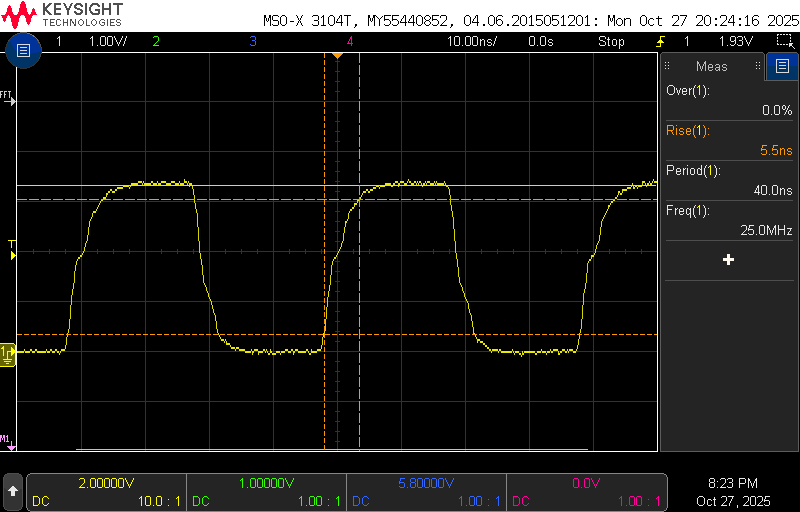The image size is (800, 512).
Task: Select the Meas sidebar tab
Action: (712, 66)
